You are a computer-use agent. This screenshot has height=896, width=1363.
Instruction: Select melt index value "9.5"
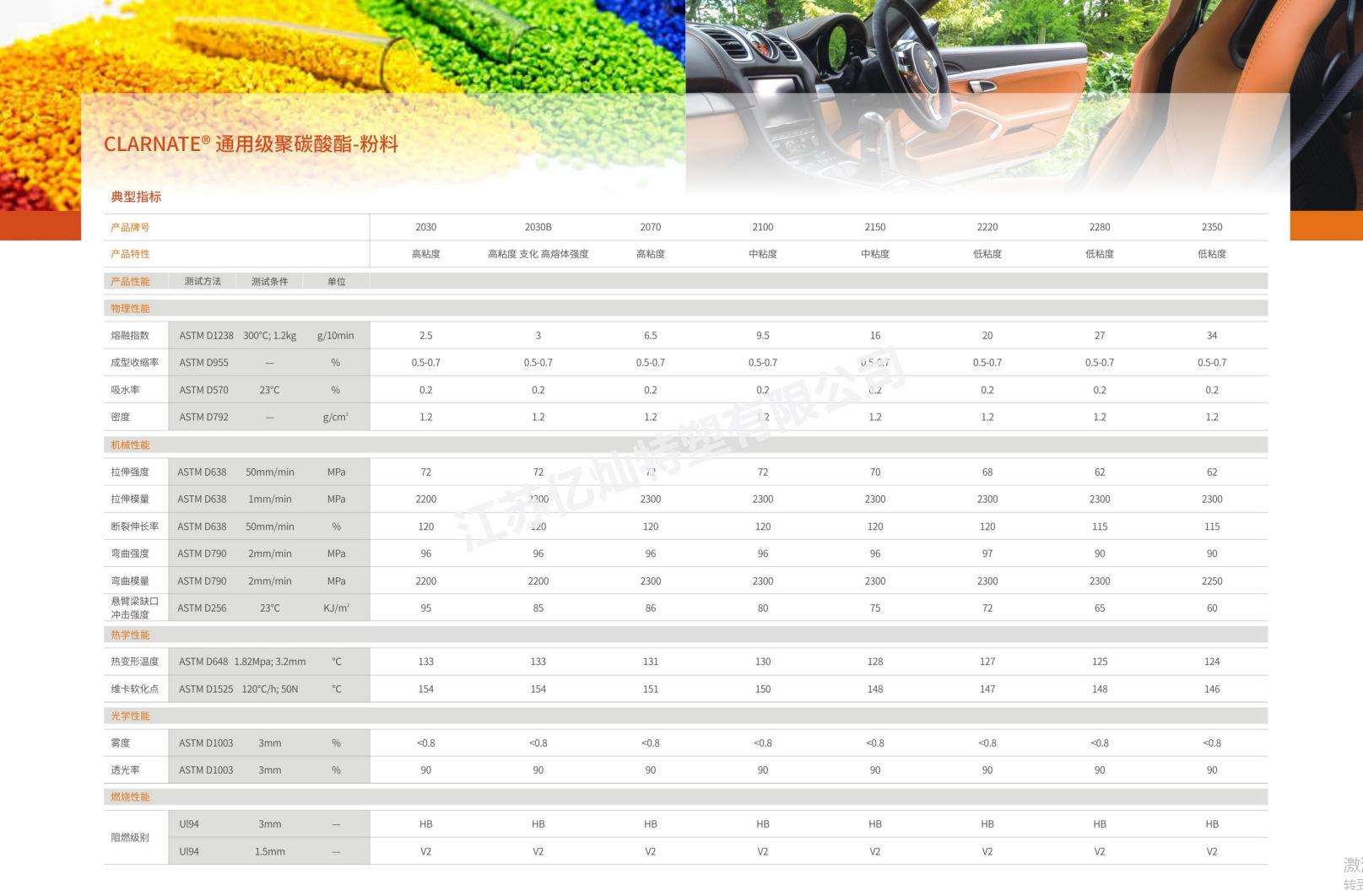click(x=763, y=336)
